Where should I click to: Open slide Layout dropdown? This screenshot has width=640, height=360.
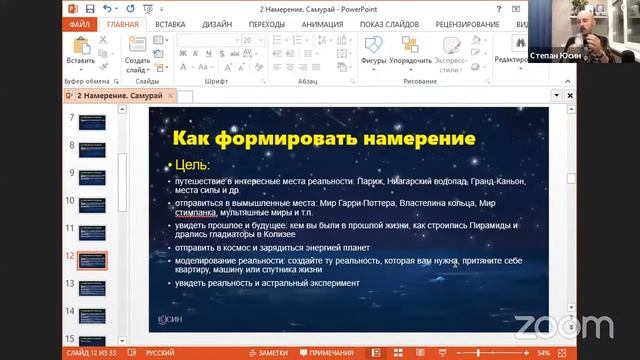pos(161,40)
